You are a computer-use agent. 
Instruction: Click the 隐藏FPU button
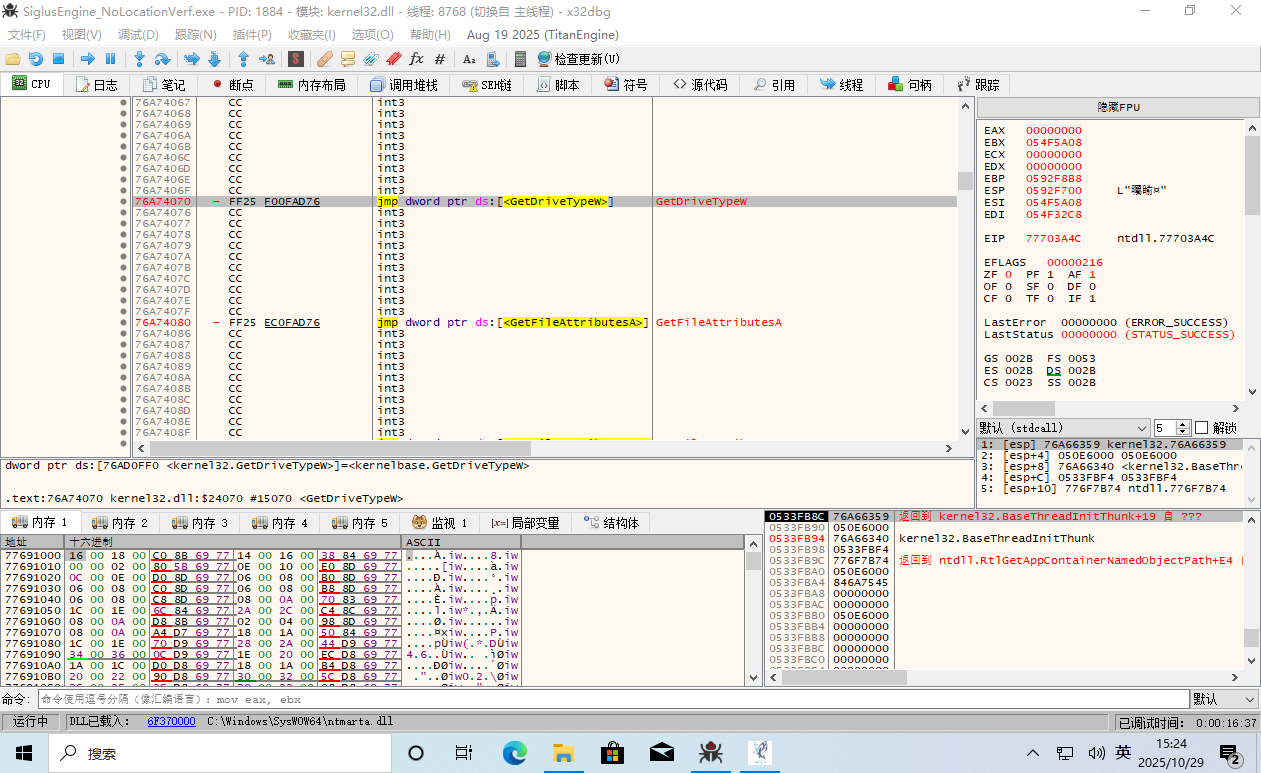click(1117, 107)
